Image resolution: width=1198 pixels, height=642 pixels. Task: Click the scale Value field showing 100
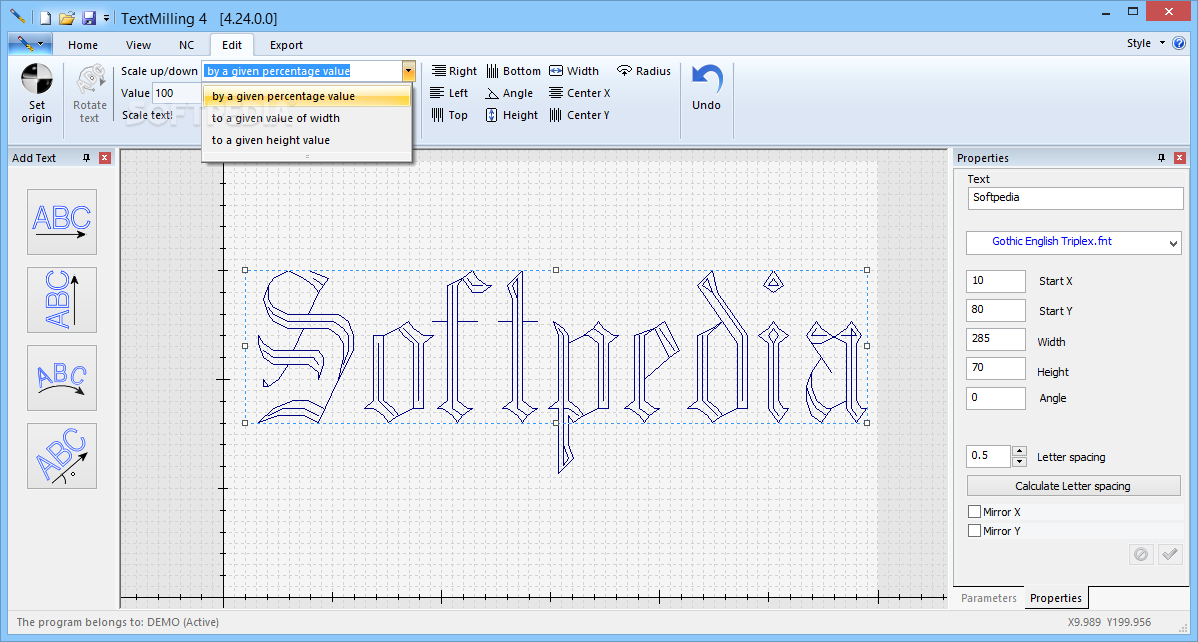(x=177, y=93)
